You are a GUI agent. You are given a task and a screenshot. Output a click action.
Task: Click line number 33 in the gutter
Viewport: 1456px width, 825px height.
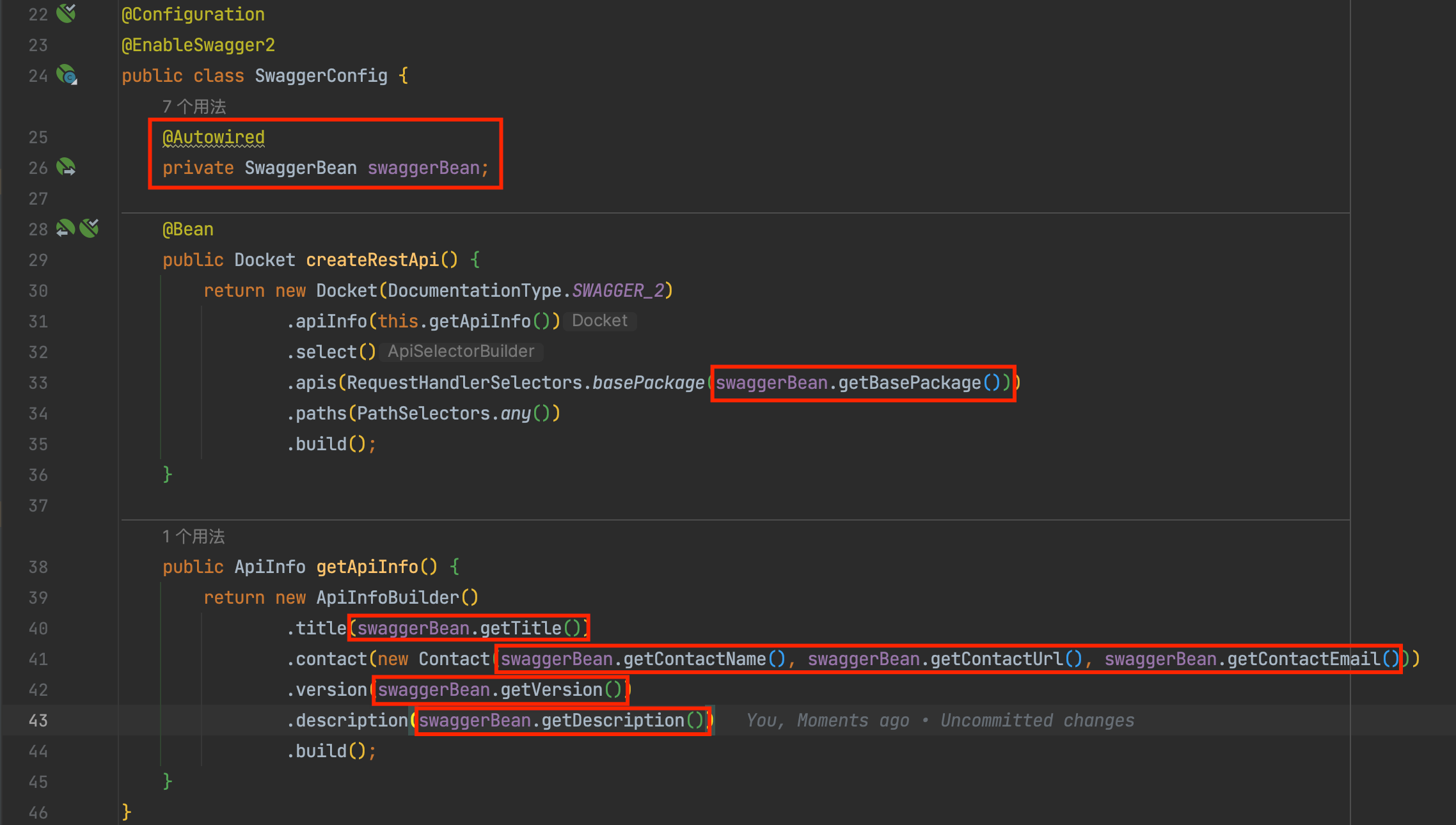pyautogui.click(x=38, y=383)
